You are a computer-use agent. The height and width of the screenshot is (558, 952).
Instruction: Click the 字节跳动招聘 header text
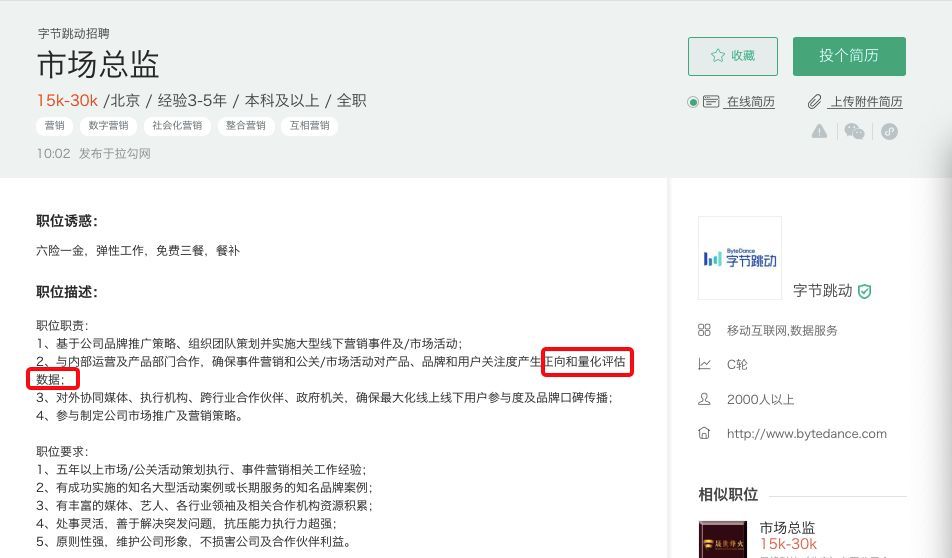click(x=73, y=33)
